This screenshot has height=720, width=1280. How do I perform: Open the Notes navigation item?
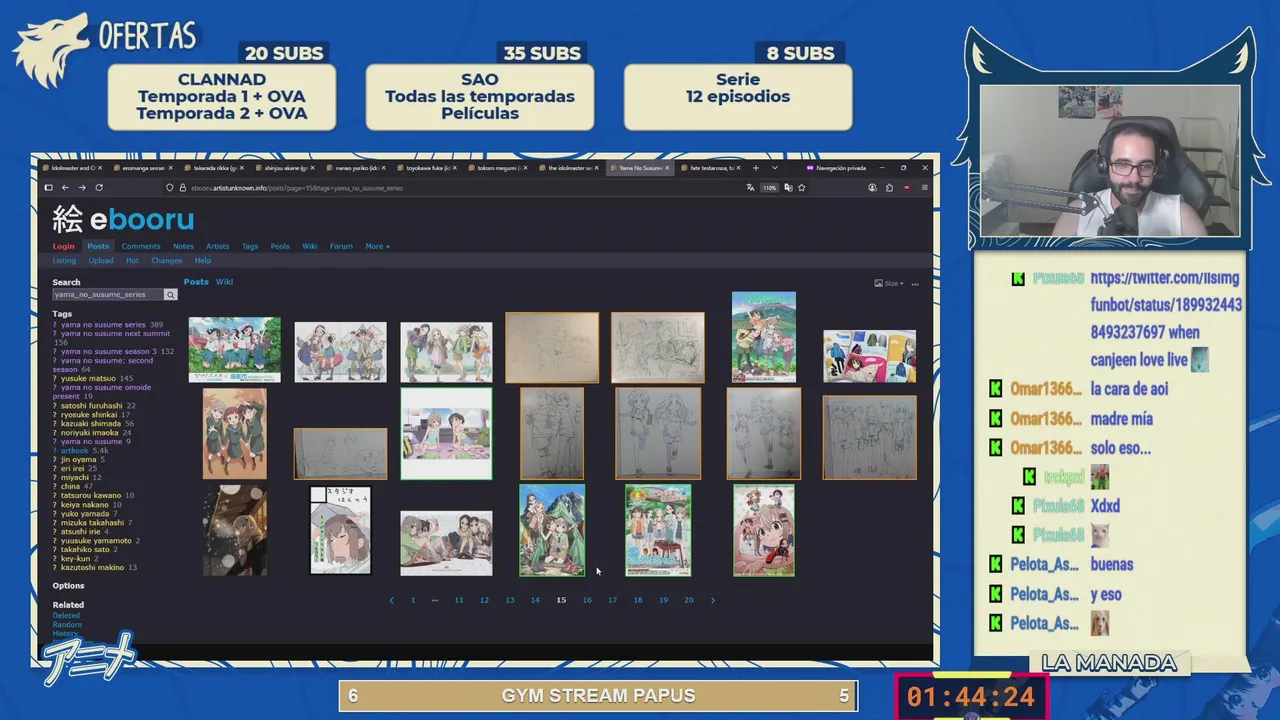pyautogui.click(x=183, y=246)
